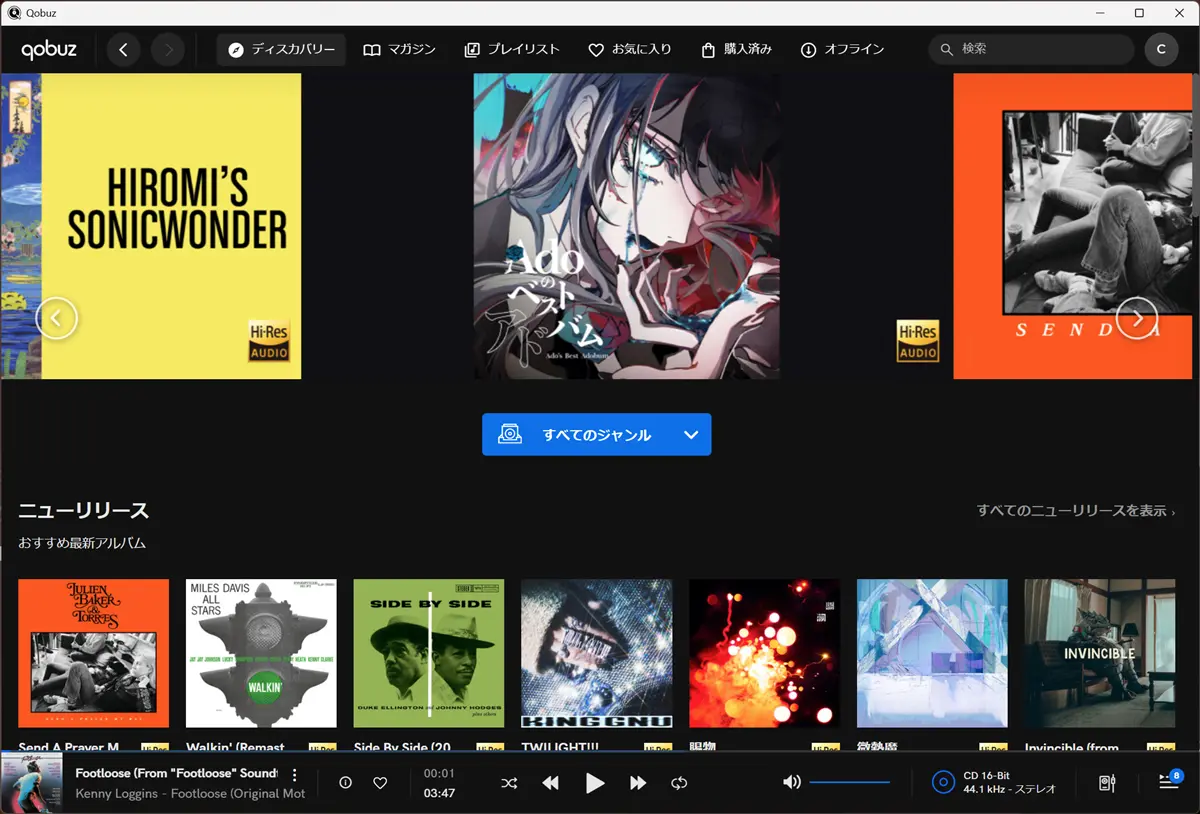Click the playback progress bar above the player
This screenshot has height=814, width=1200.
(600, 750)
